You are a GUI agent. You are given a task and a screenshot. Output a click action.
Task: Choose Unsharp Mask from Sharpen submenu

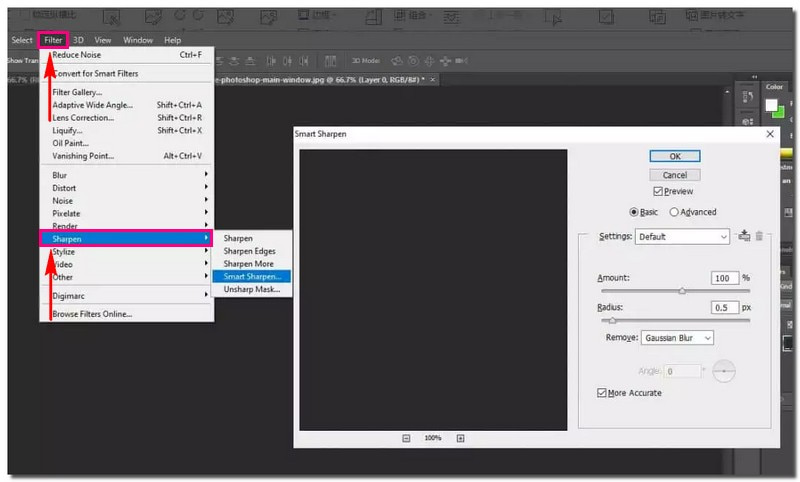click(x=252, y=289)
